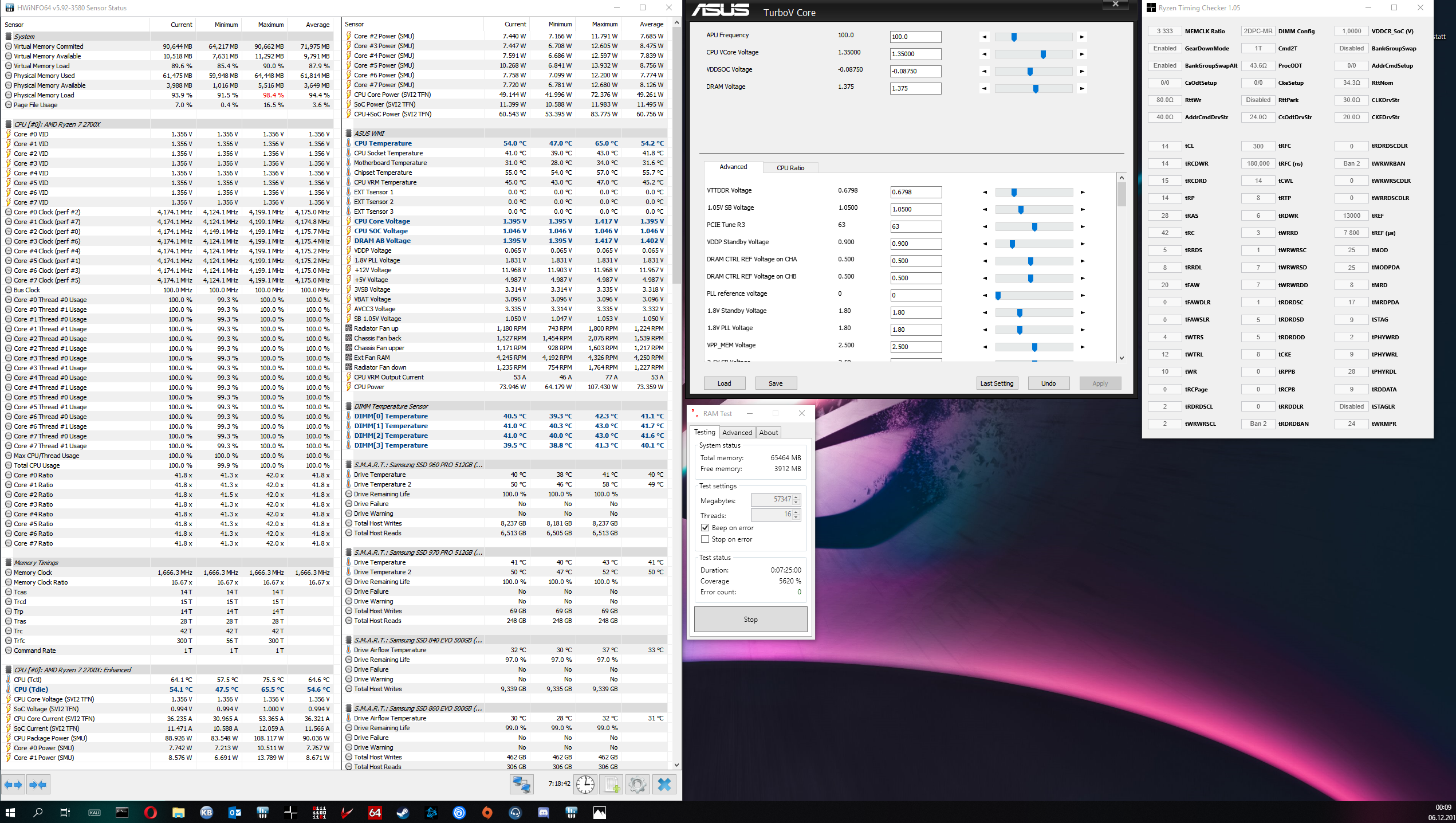Image resolution: width=1456 pixels, height=823 pixels.
Task: Click the VTTDDR Voltage input field
Action: [915, 193]
